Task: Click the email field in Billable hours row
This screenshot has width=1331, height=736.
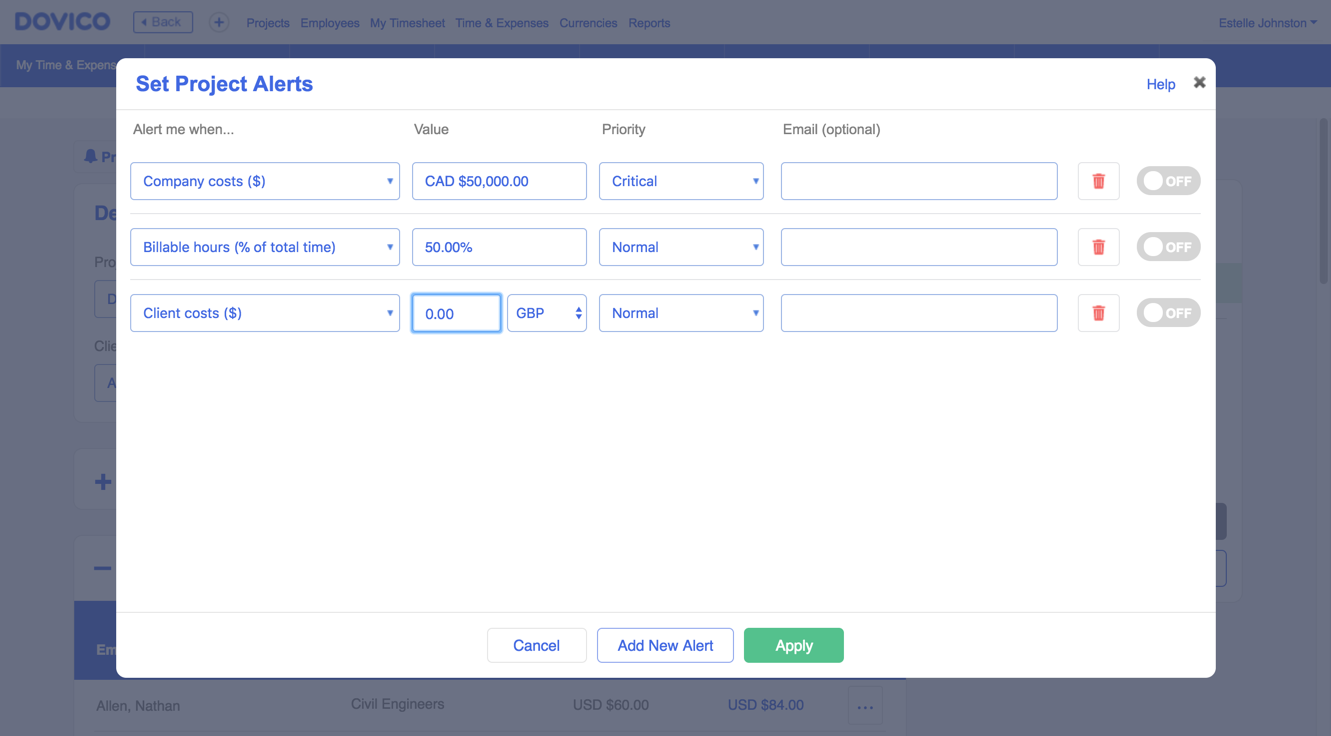Action: [919, 247]
